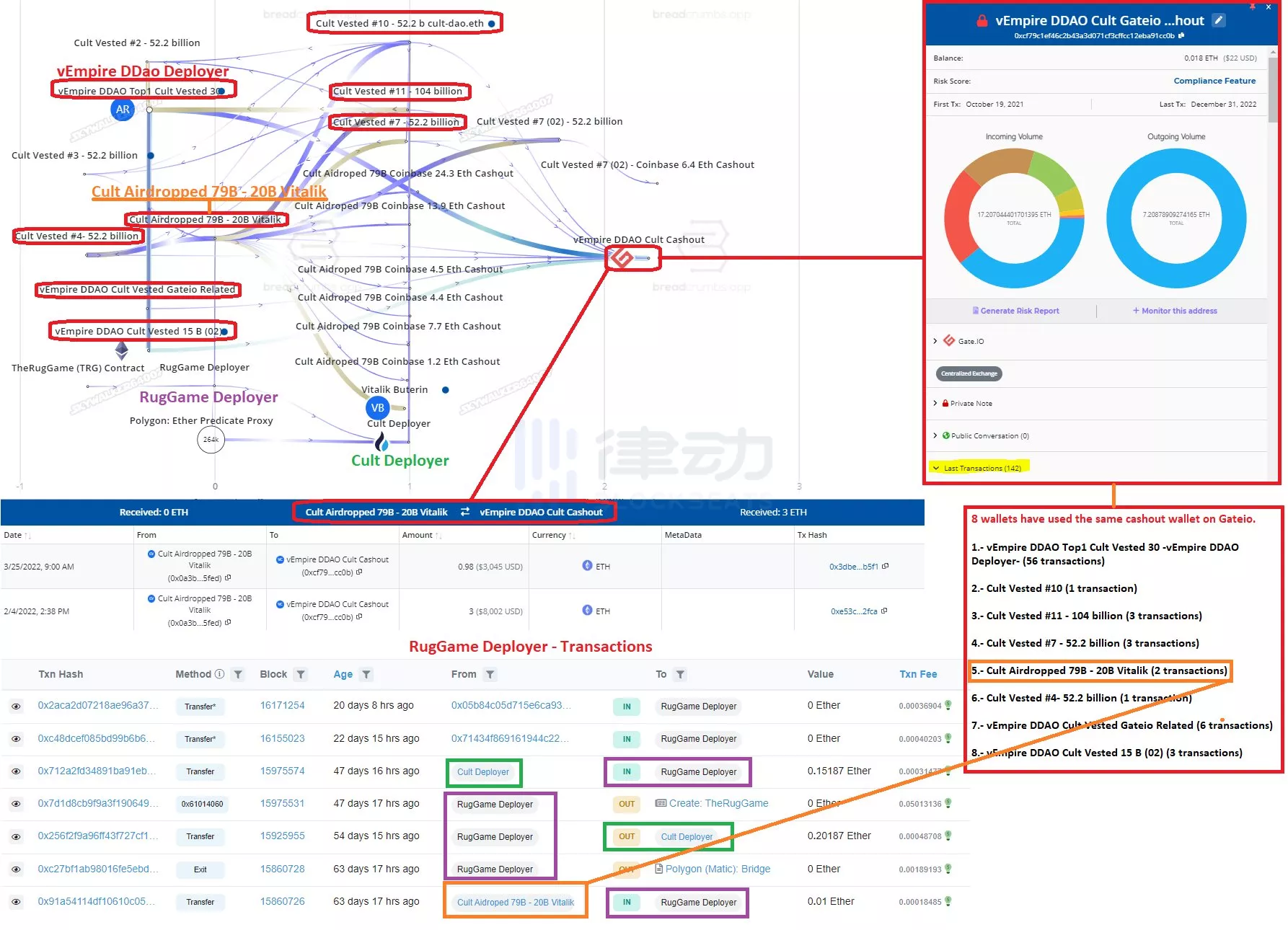1288x930 pixels.
Task: Copy the wallet address using the copy icon
Action: 1181,35
